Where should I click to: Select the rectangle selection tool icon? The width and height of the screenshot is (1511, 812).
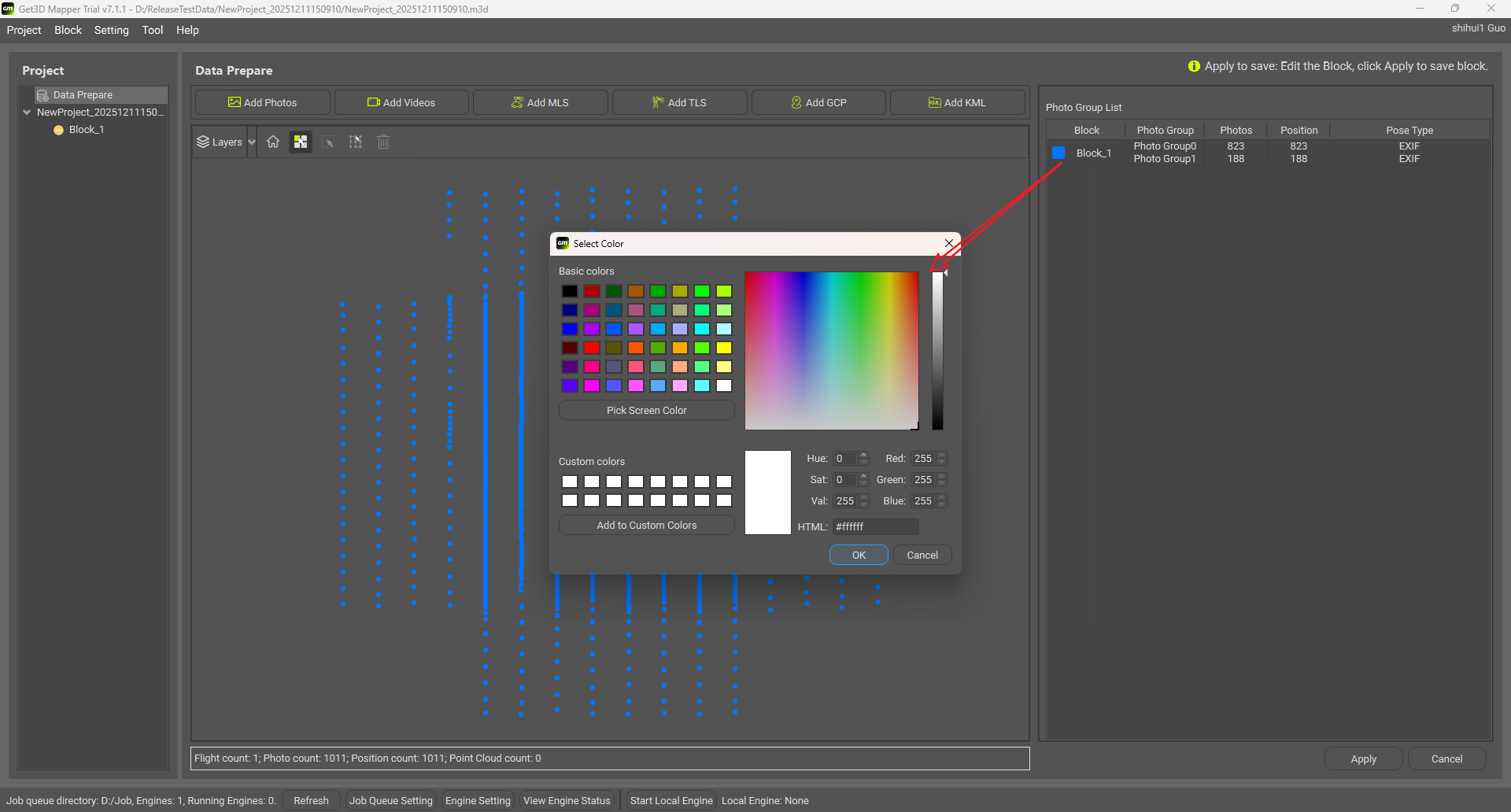[x=328, y=142]
